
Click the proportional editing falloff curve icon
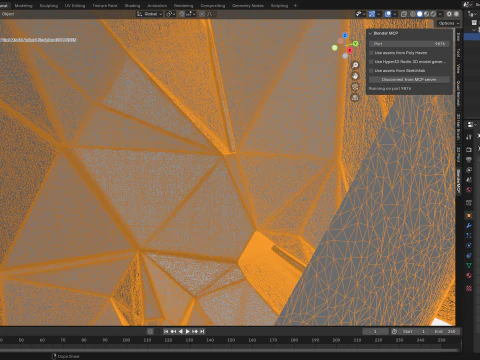[210, 14]
